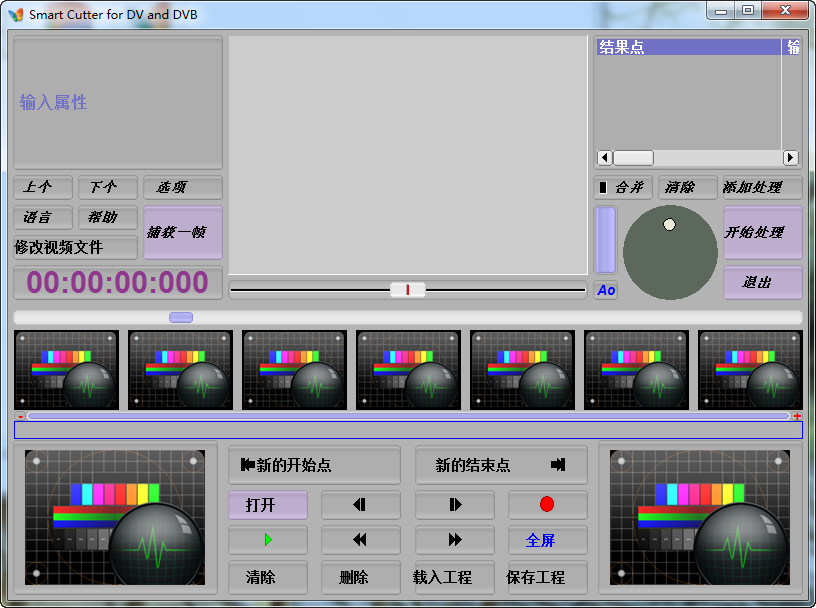Select the first test-pattern thumbnail in the strip
This screenshot has height=608, width=816.
click(x=66, y=370)
